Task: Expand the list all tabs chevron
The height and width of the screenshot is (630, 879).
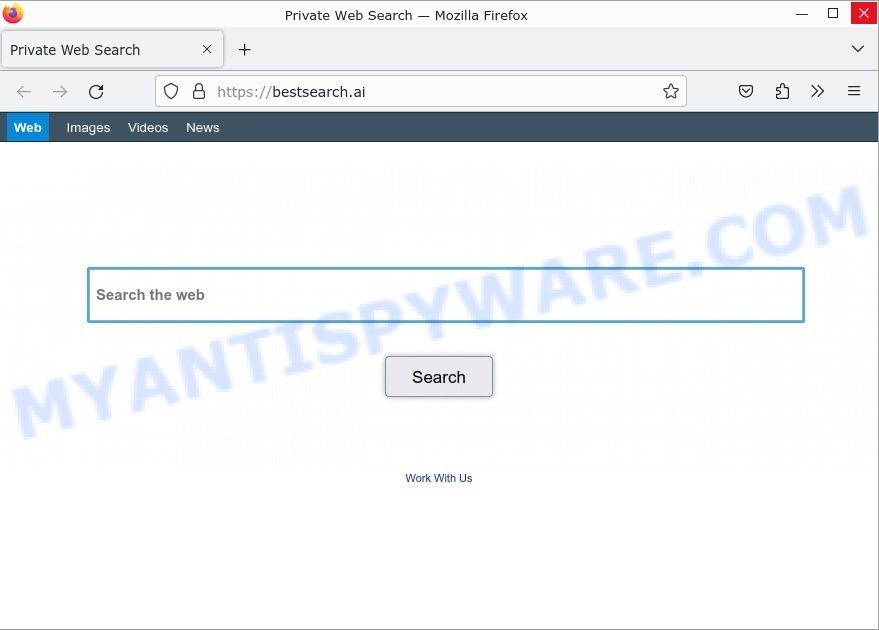Action: (x=857, y=49)
